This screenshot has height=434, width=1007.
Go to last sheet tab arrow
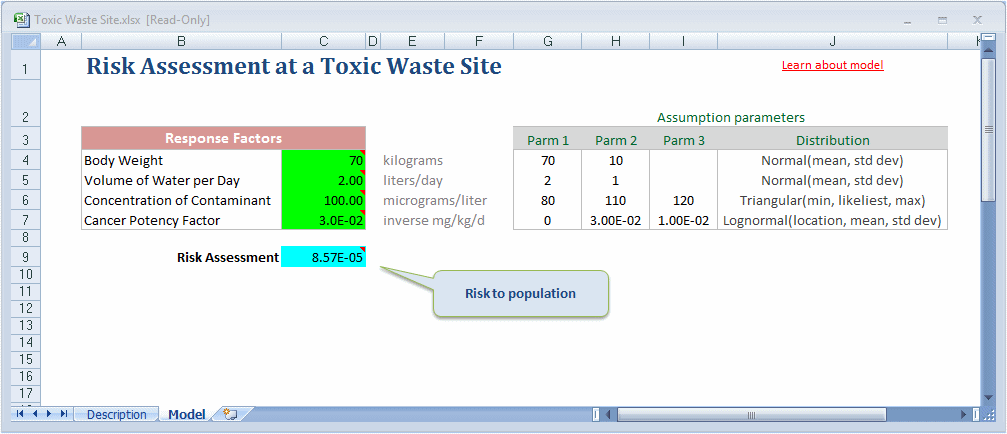tap(64, 414)
